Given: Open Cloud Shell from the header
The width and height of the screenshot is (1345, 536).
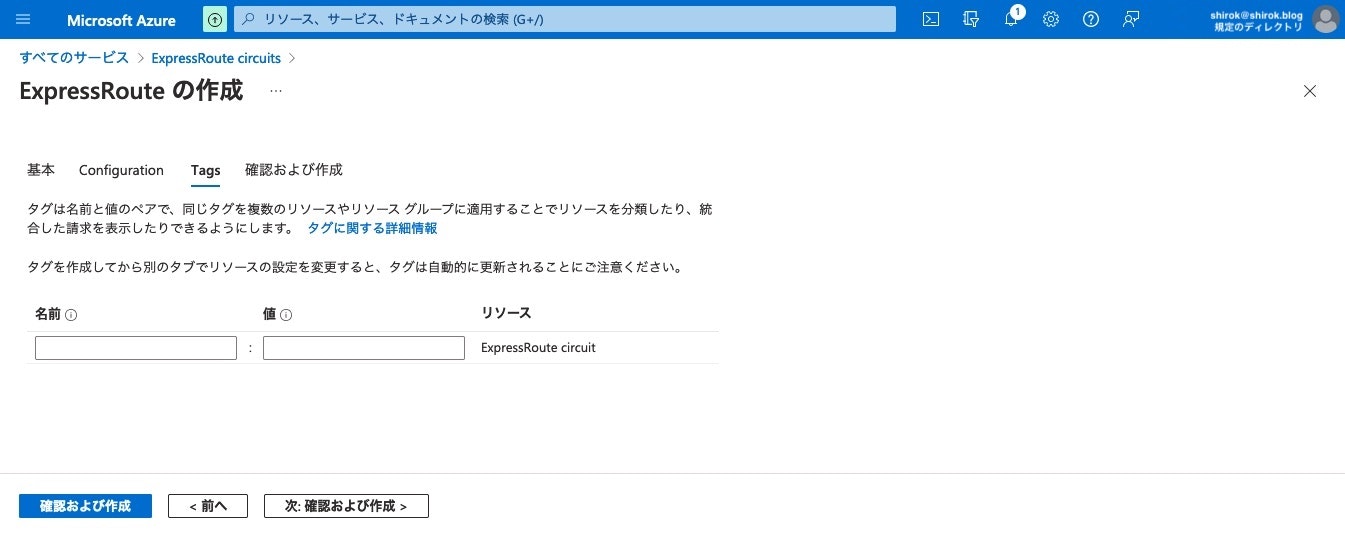Looking at the screenshot, I should [x=931, y=19].
